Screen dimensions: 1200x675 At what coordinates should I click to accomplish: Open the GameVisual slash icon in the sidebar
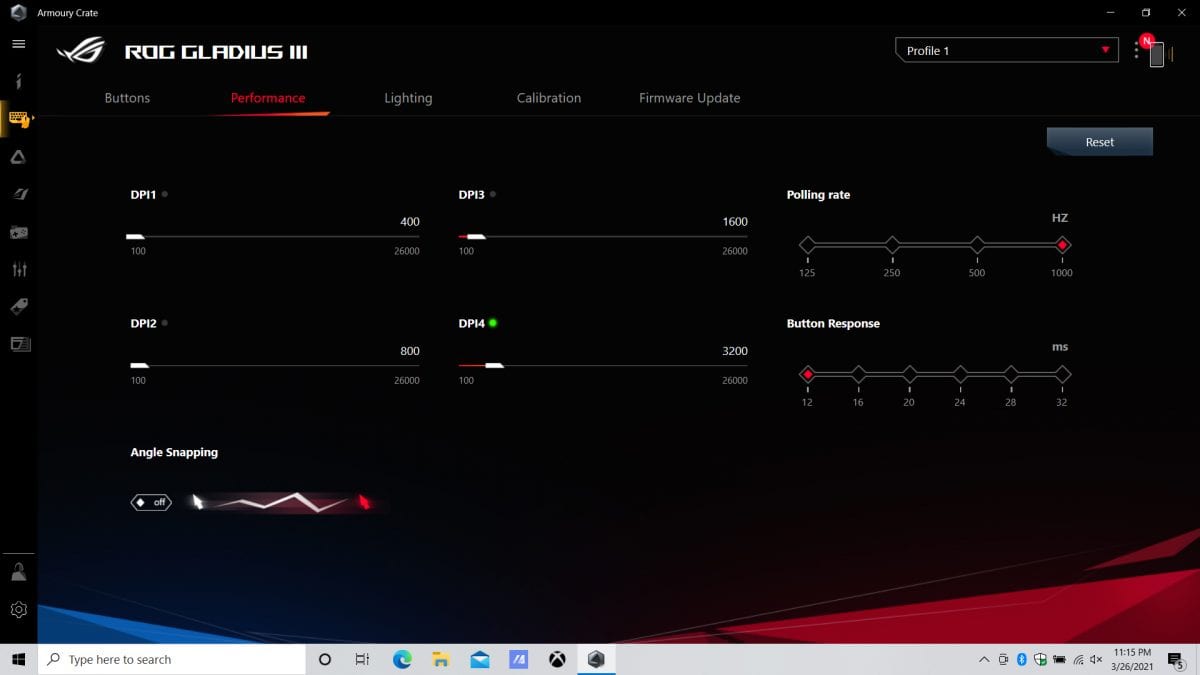tap(18, 194)
